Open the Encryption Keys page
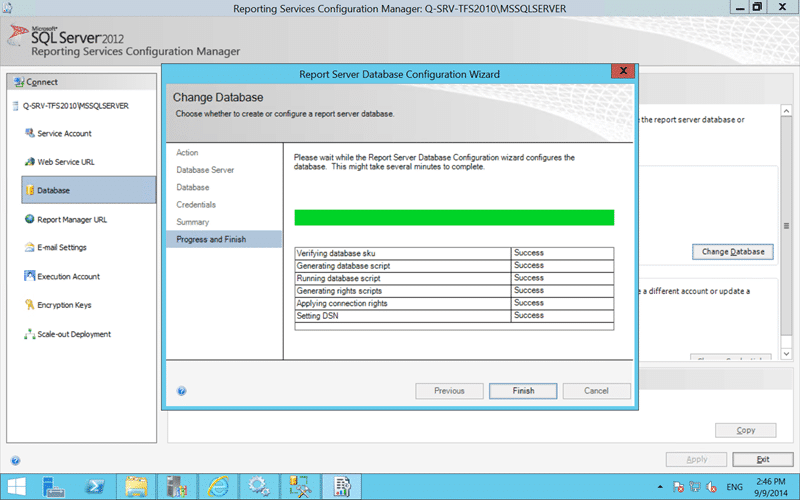800x500 pixels. coord(64,305)
